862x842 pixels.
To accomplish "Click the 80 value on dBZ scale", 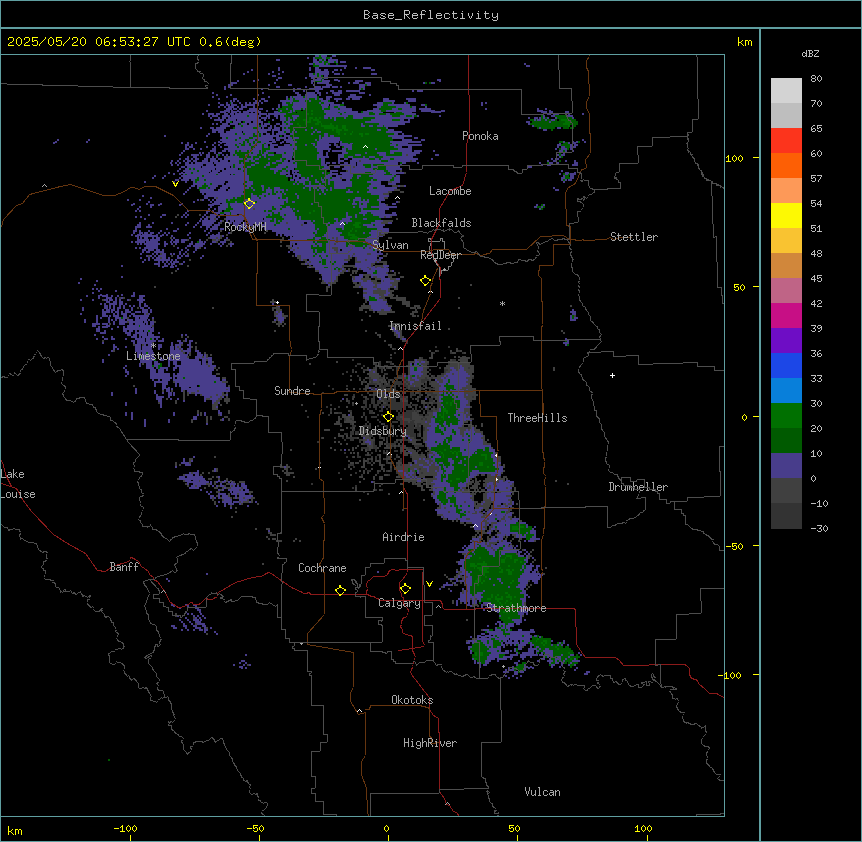I will point(816,79).
